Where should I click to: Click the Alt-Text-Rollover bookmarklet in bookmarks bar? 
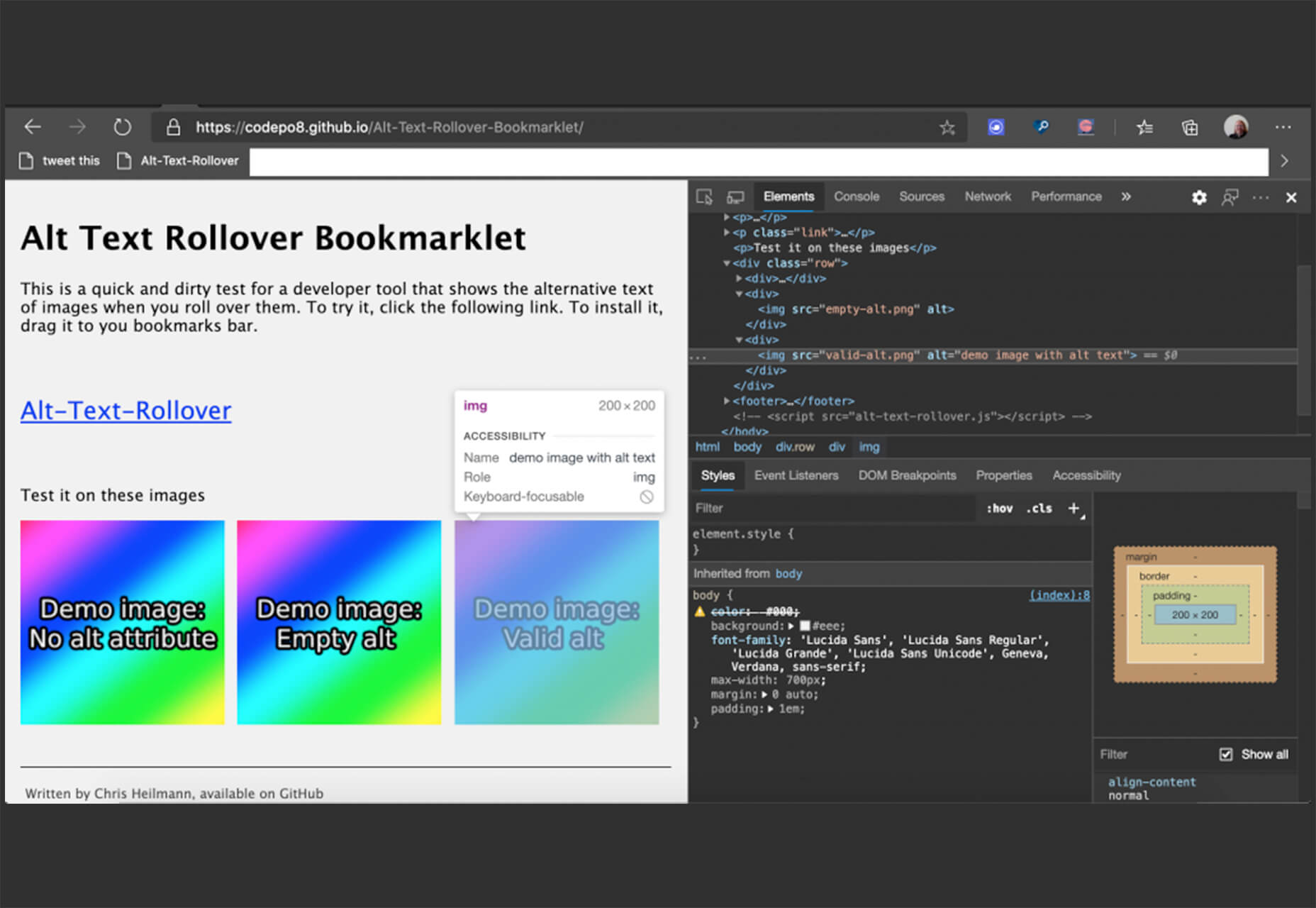179,161
